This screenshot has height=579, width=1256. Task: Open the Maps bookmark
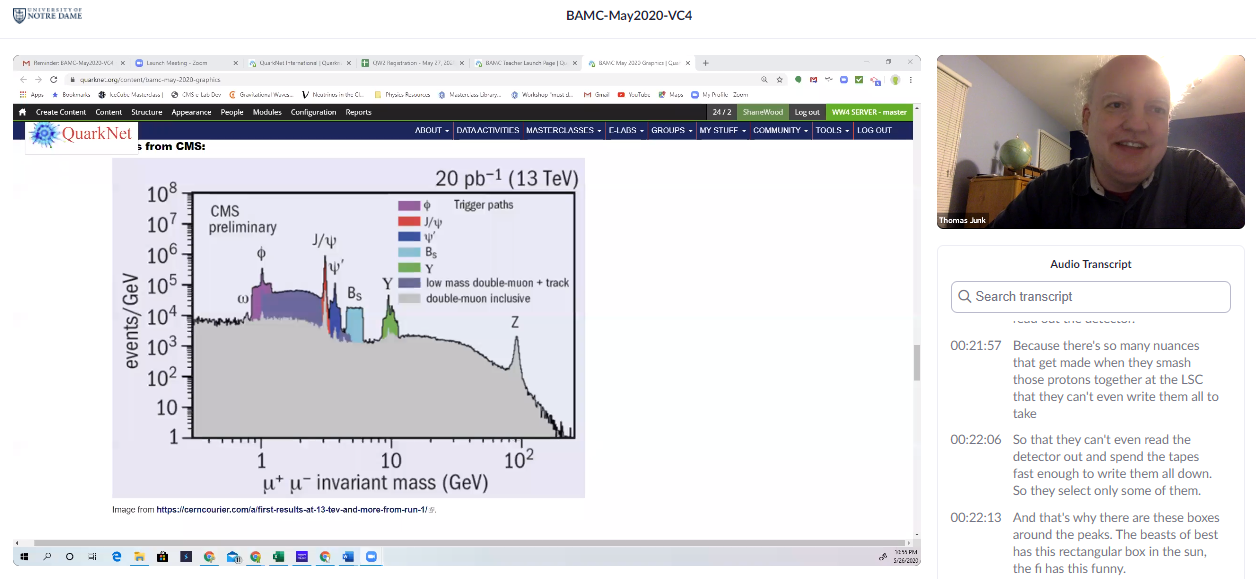(x=671, y=95)
